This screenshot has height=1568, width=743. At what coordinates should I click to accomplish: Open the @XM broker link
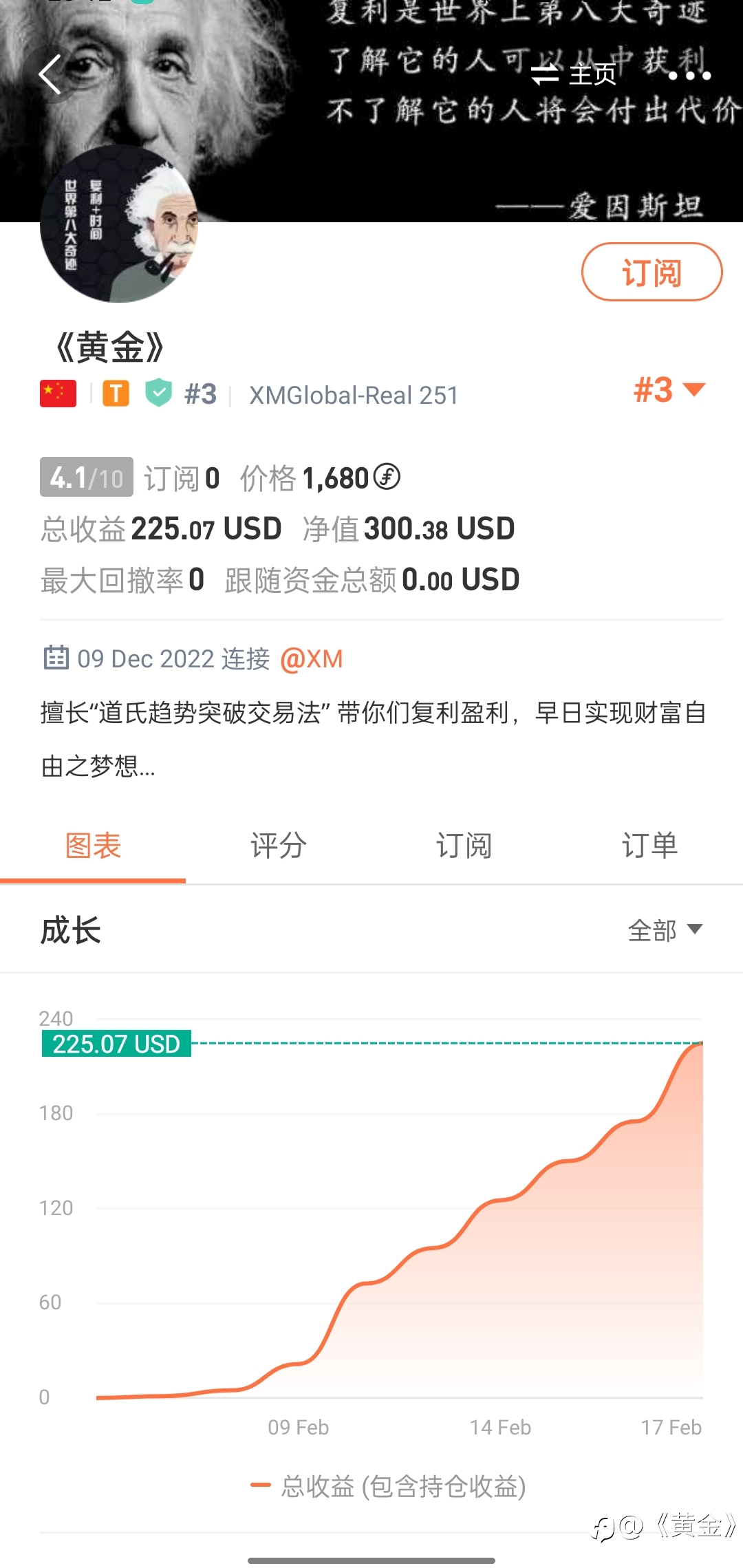point(311,659)
